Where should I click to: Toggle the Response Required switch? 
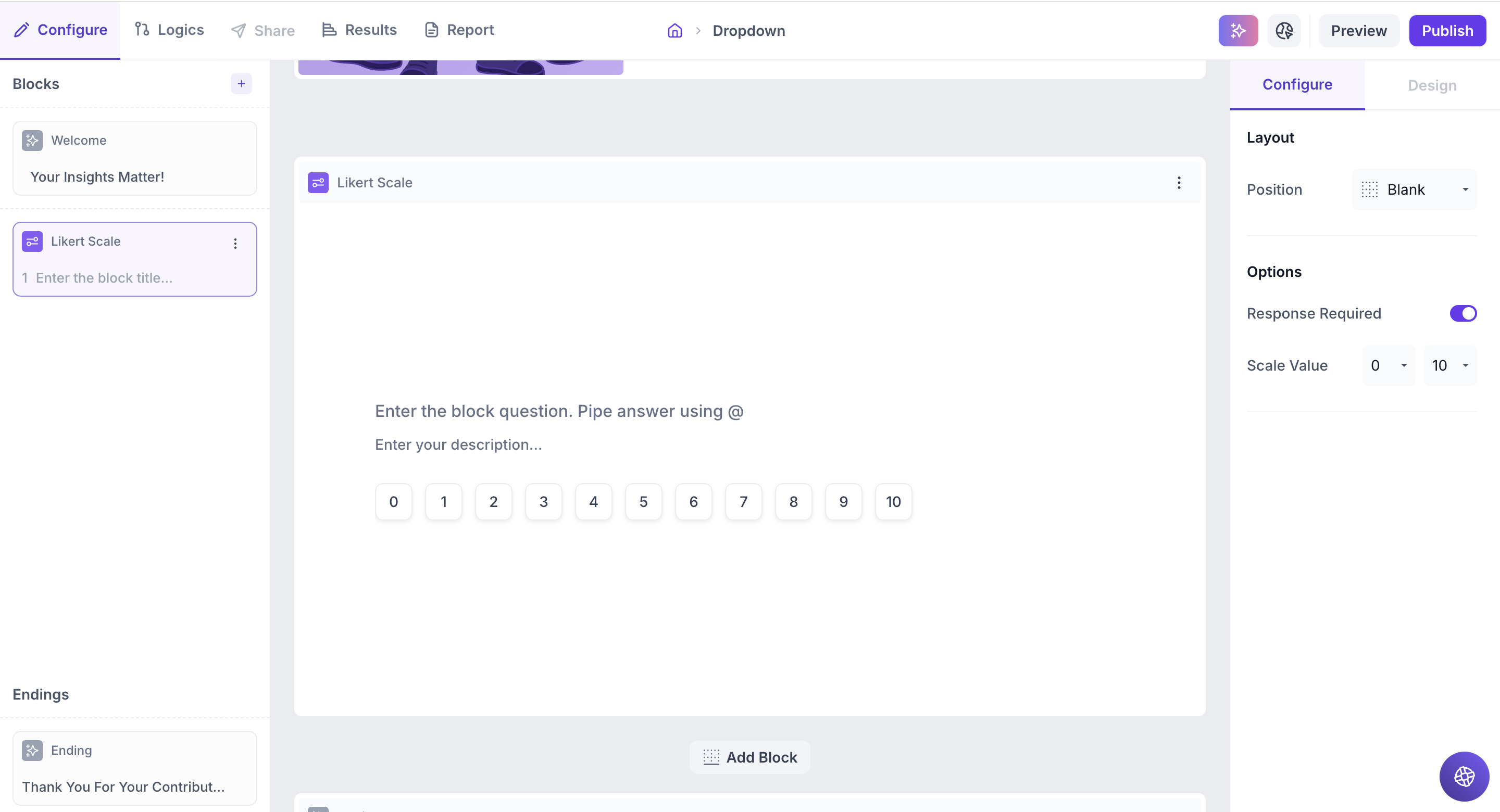click(x=1462, y=313)
